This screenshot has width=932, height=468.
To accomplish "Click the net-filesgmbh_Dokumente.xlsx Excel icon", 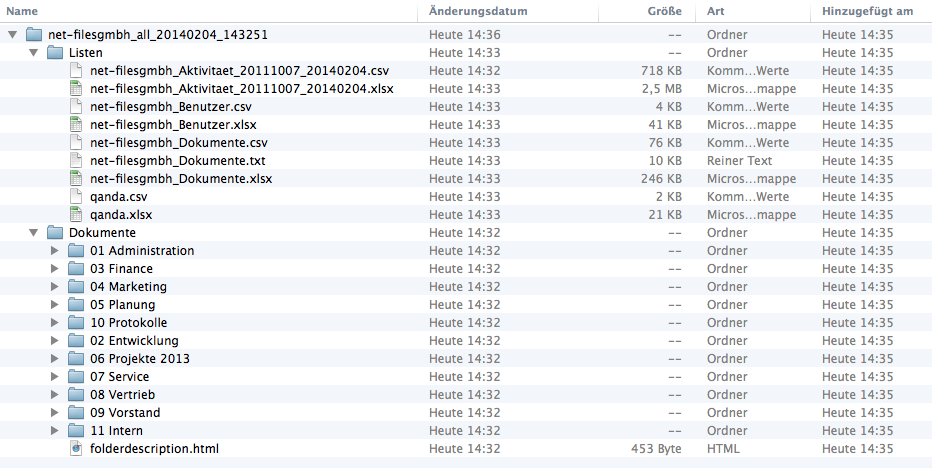I will pyautogui.click(x=76, y=179).
